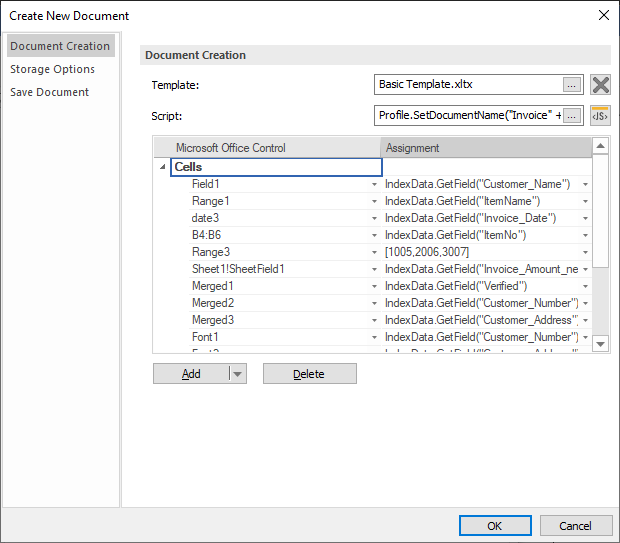Image resolution: width=620 pixels, height=543 pixels.
Task: Click the grid scrollbar down arrow
Action: [600, 344]
